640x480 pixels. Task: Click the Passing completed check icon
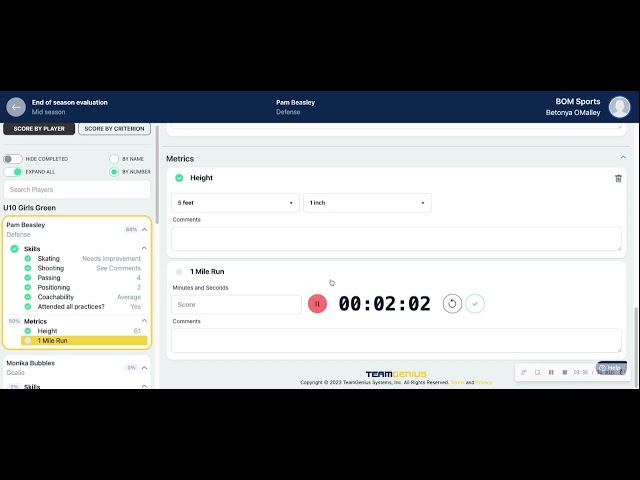coord(28,278)
